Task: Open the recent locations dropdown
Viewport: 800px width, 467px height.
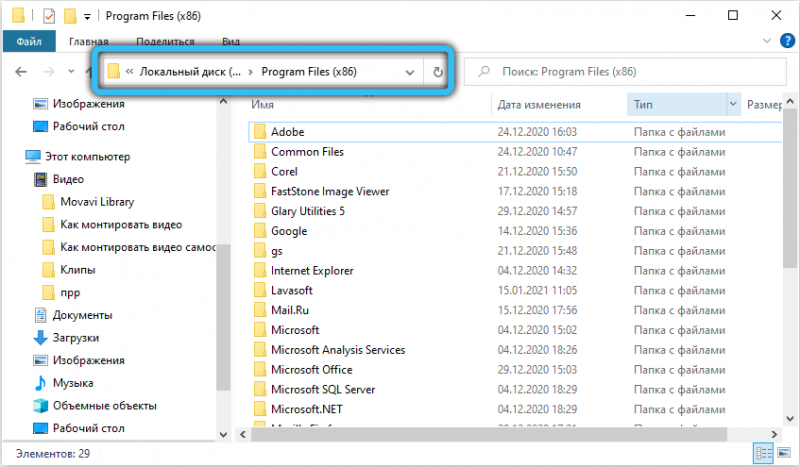Action: 71,71
